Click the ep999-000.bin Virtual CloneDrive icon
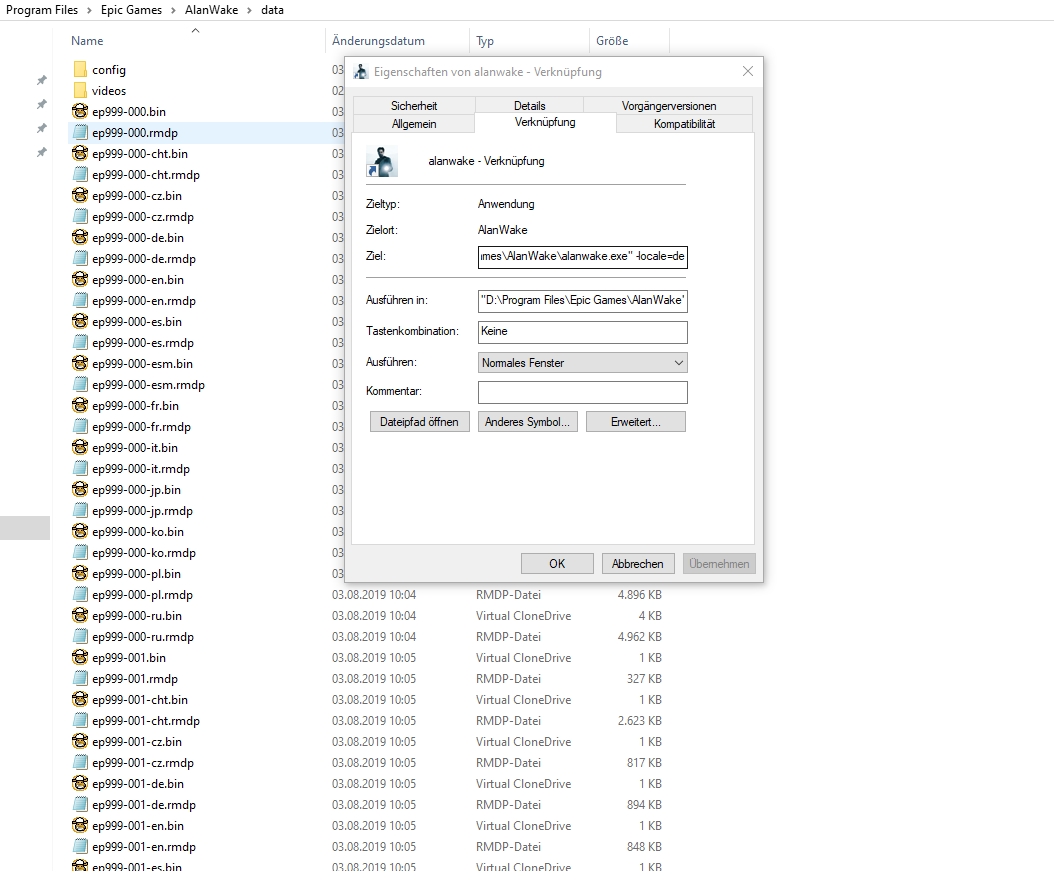Viewport: 1054px width, 884px height. pyautogui.click(x=80, y=111)
